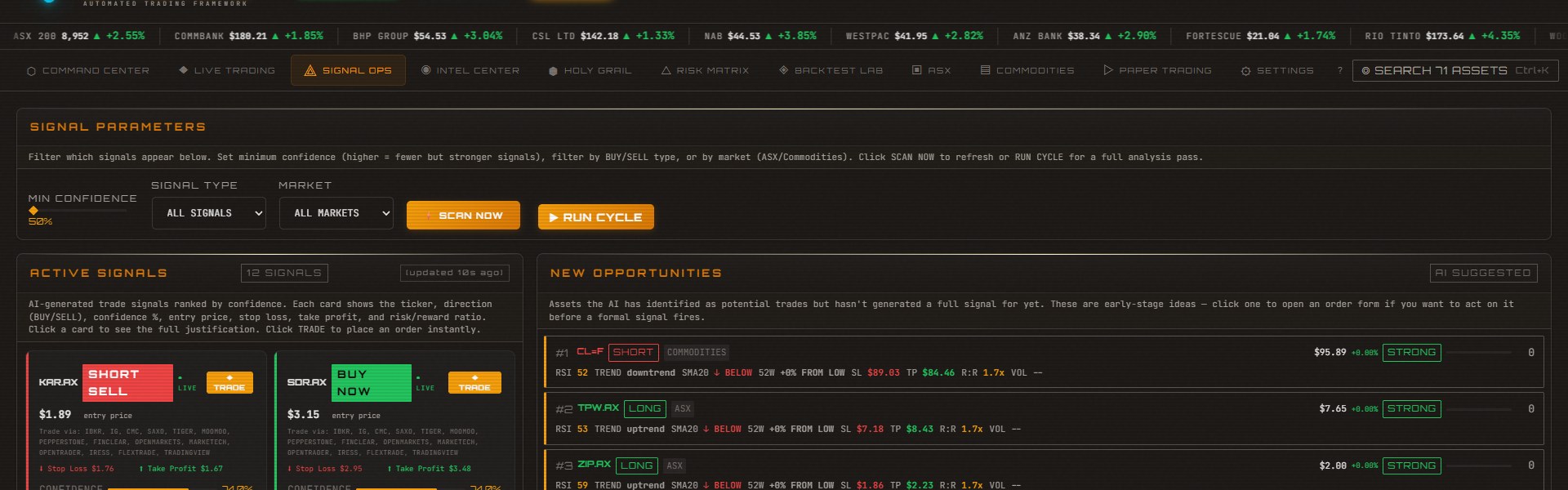Click the STRONG badge on ZIP.AX row
Viewport: 1568px width, 490px height.
coord(1411,465)
